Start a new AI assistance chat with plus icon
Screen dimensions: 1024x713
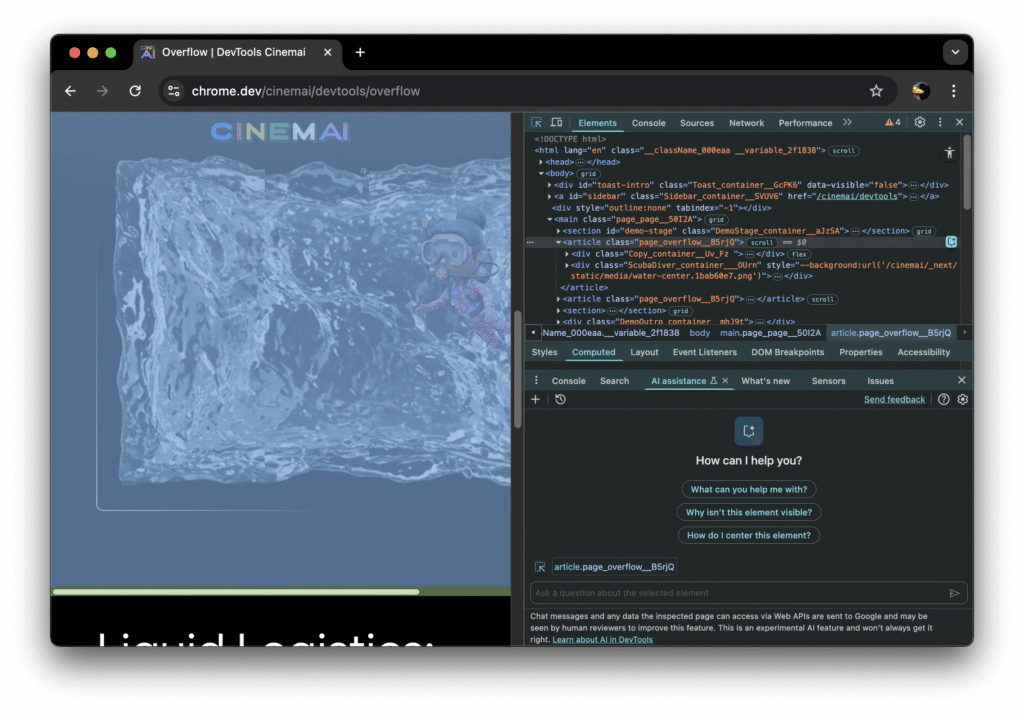[535, 399]
